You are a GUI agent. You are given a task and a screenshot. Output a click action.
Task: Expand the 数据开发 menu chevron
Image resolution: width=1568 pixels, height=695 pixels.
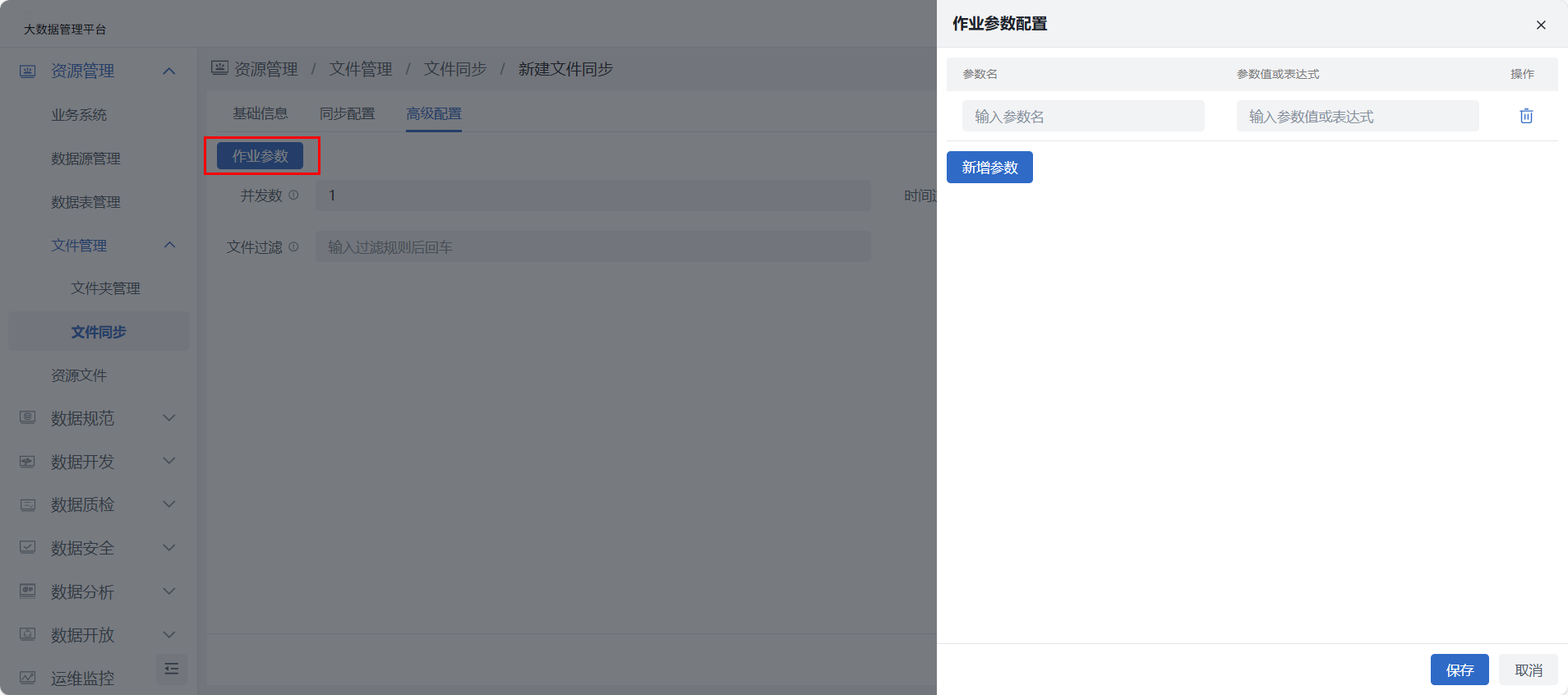click(169, 461)
